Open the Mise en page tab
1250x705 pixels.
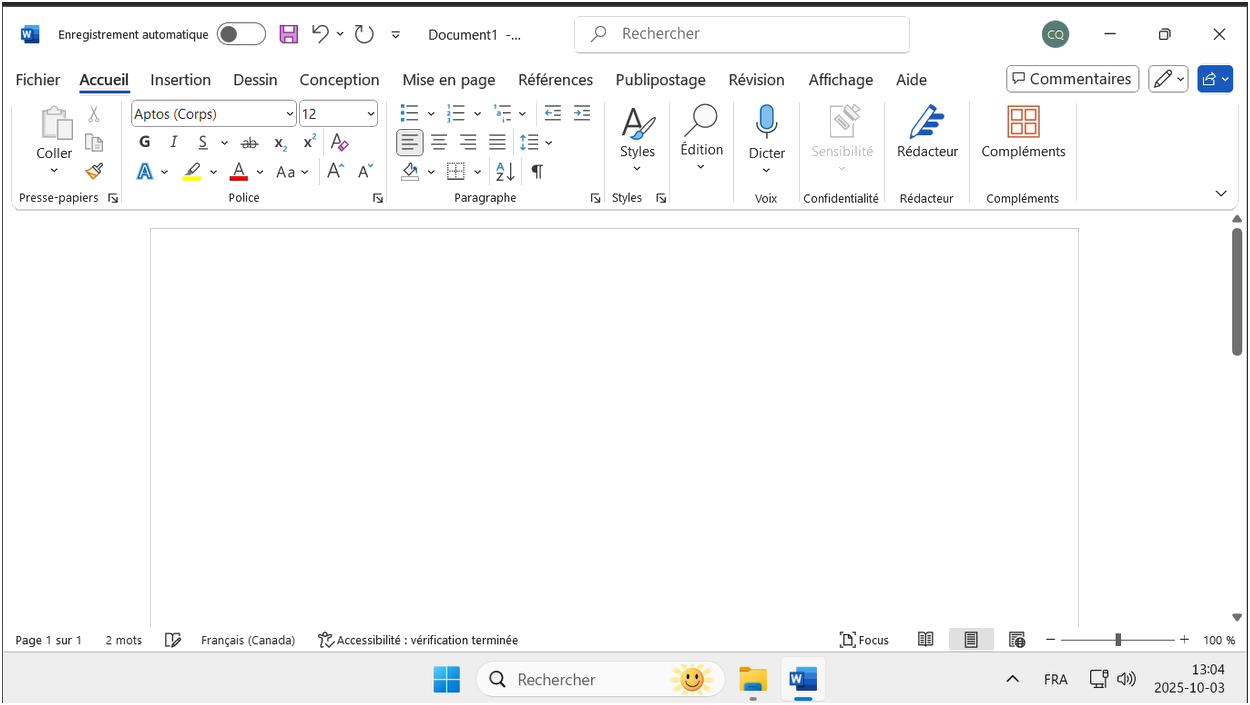448,80
